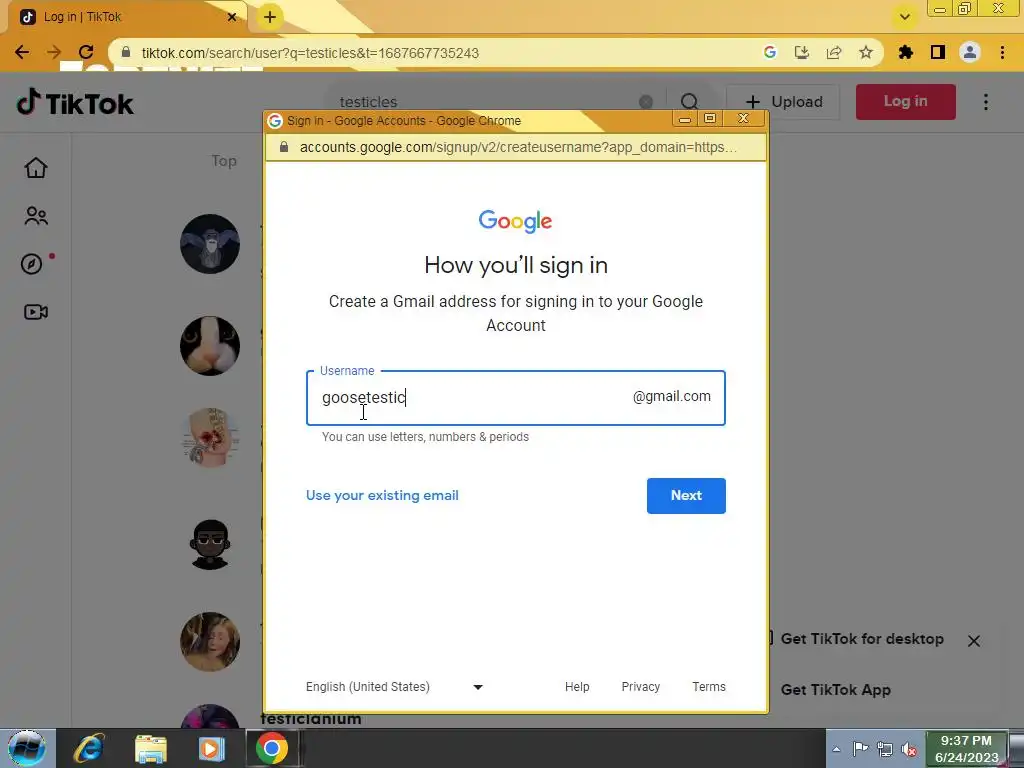Click the forward navigation arrow
The height and width of the screenshot is (768, 1024).
(54, 52)
